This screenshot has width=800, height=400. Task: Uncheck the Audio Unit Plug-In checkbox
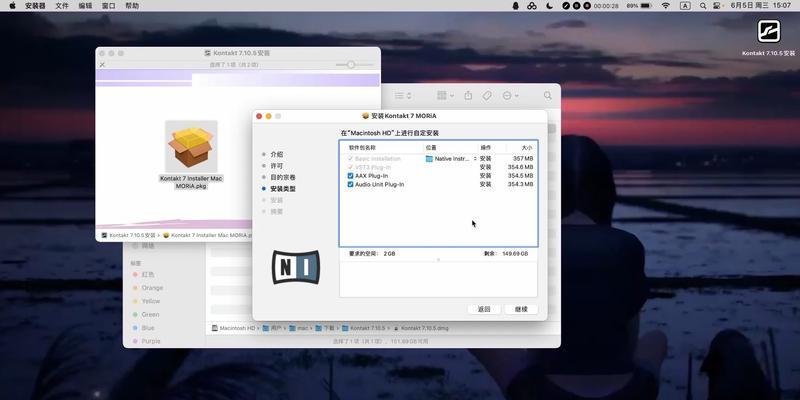click(350, 184)
